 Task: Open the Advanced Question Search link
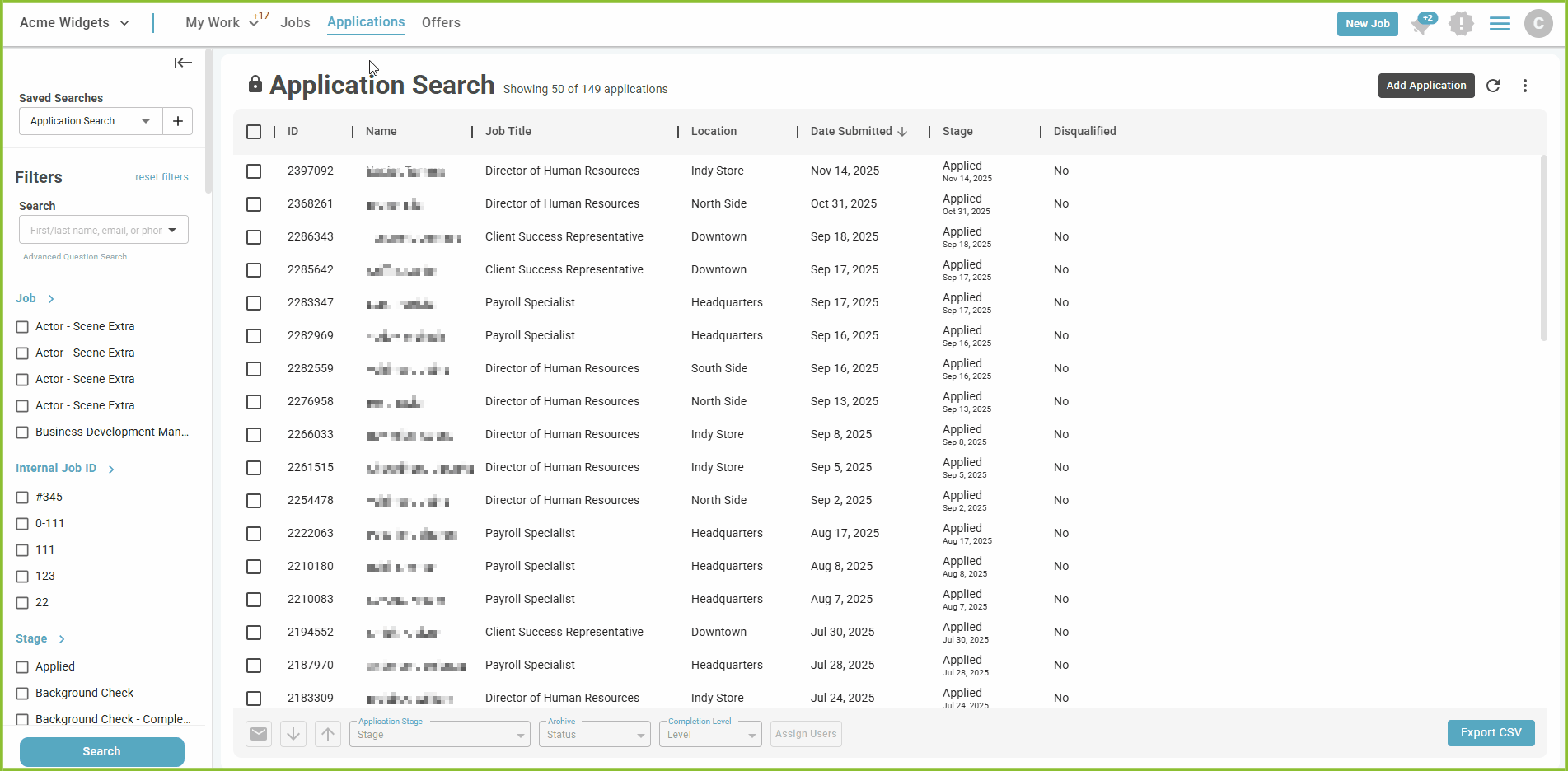pos(75,256)
